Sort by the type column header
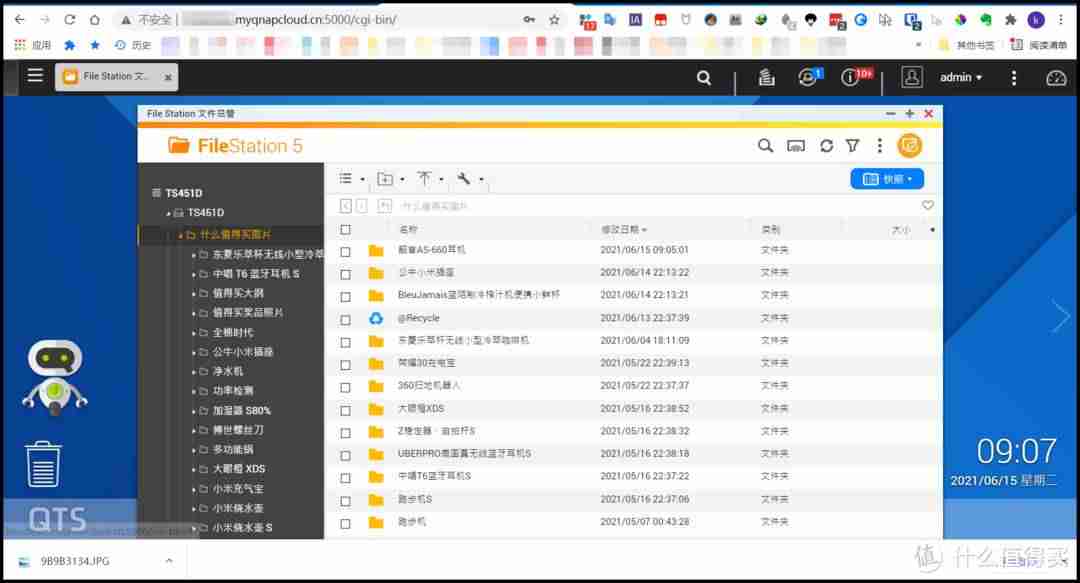This screenshot has height=583, width=1080. [x=771, y=229]
